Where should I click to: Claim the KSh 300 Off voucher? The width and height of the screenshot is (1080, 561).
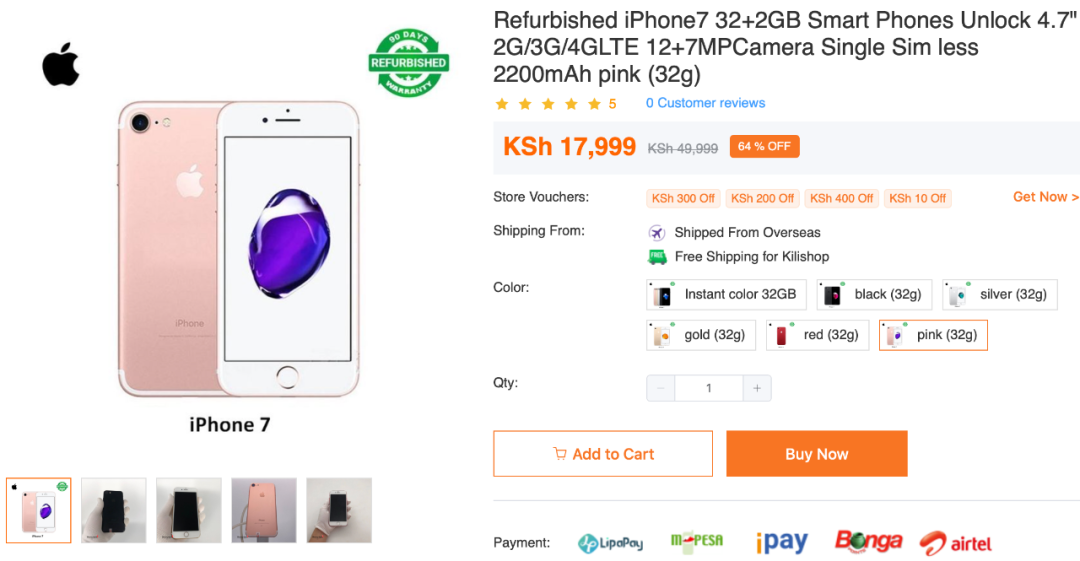click(x=683, y=198)
